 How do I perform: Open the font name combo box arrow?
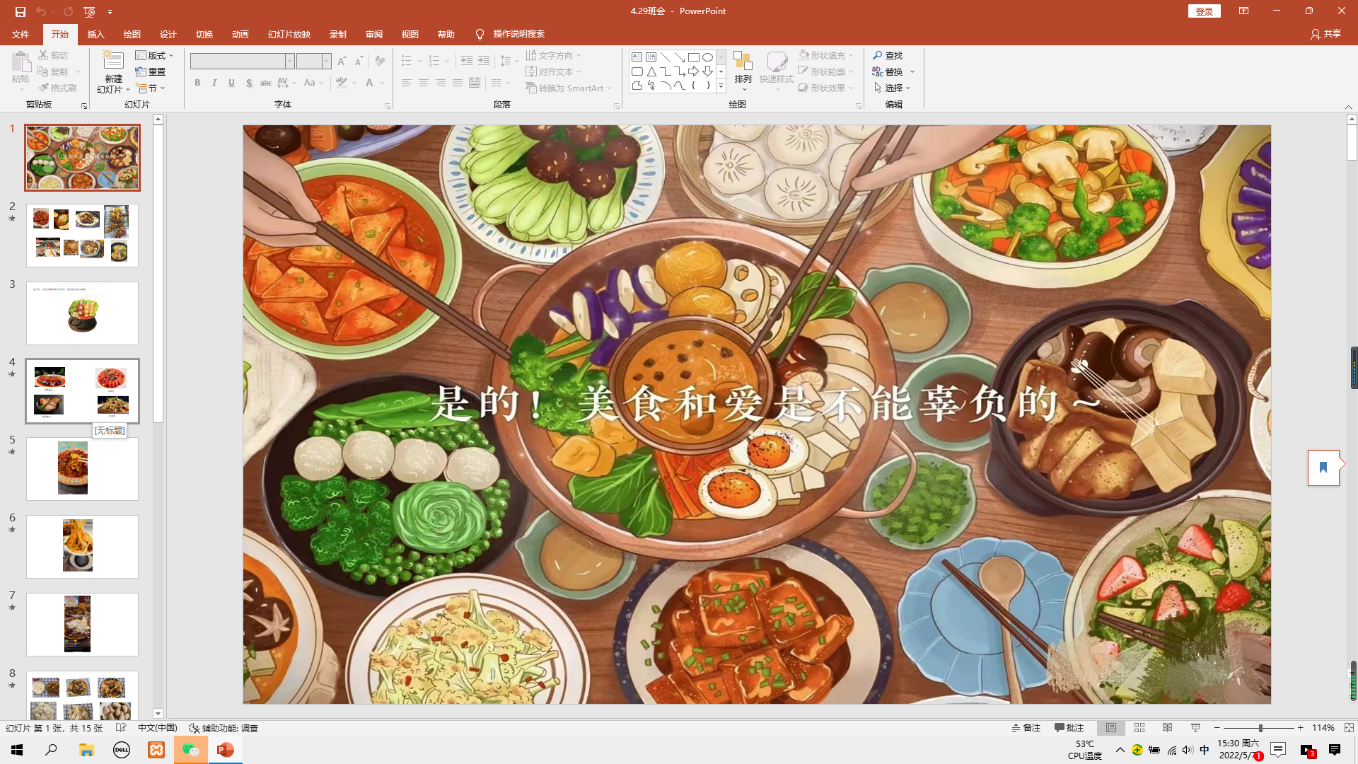coord(290,61)
